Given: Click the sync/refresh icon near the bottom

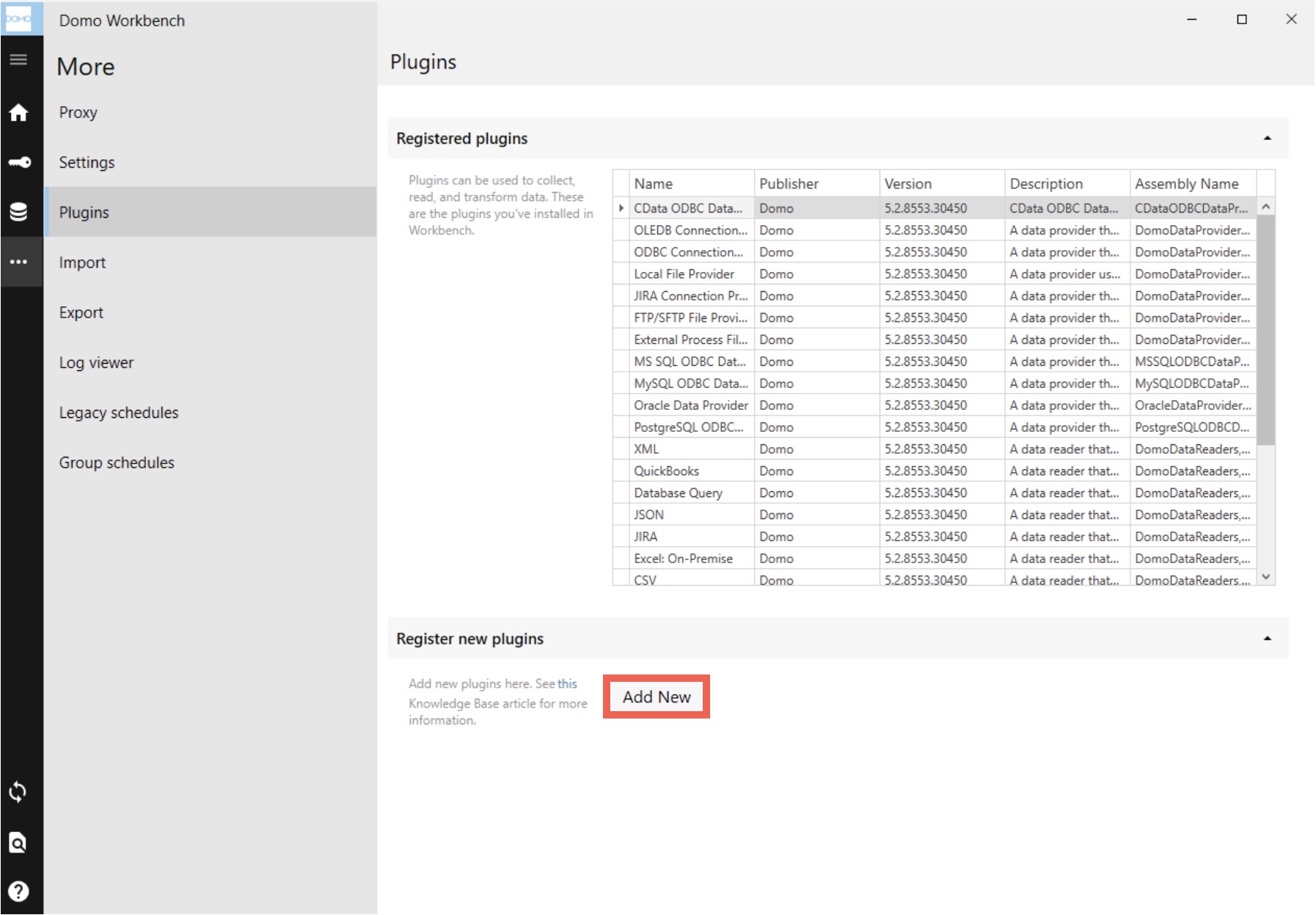Looking at the screenshot, I should point(18,792).
